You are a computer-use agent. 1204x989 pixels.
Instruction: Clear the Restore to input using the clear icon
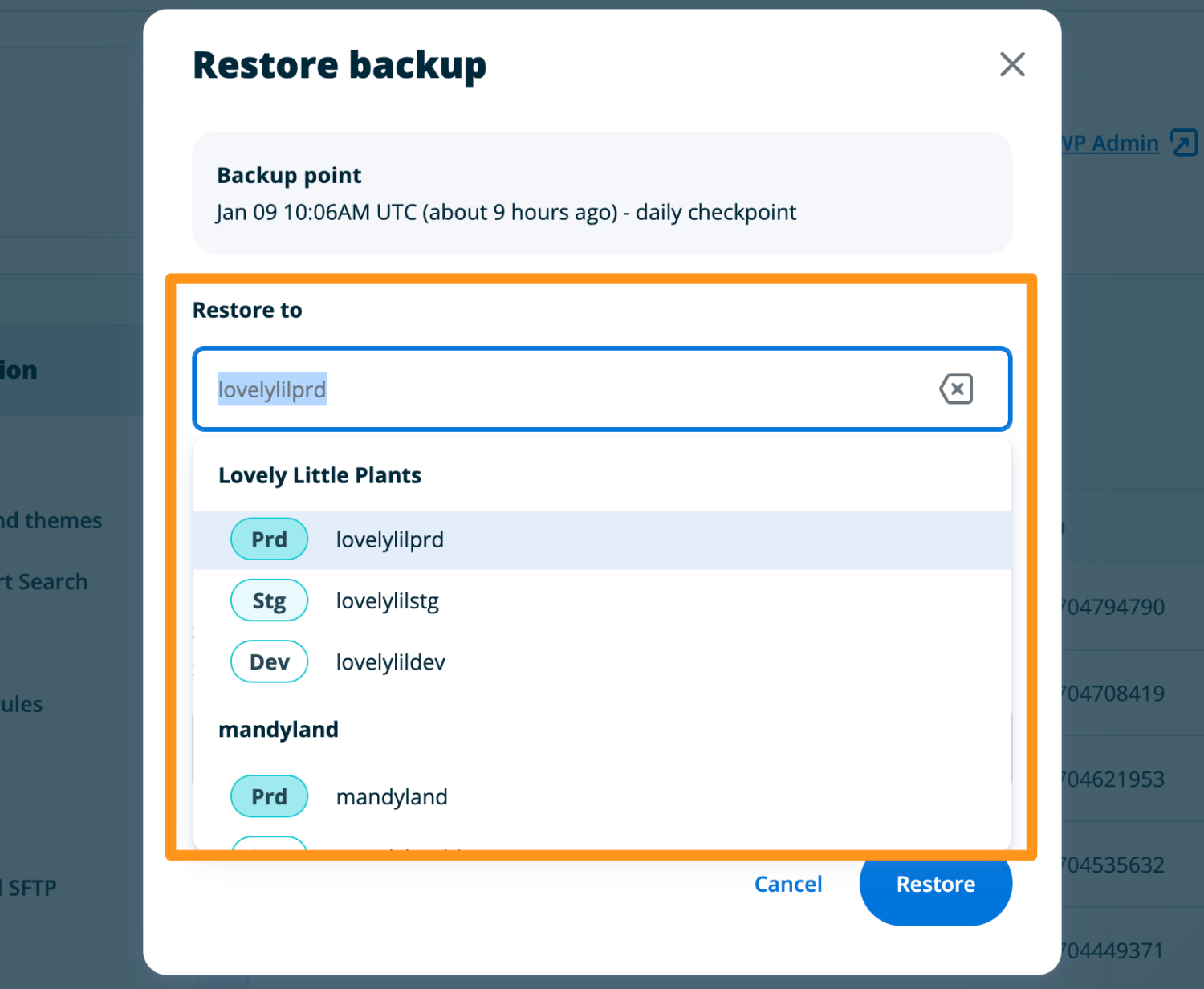click(x=955, y=389)
